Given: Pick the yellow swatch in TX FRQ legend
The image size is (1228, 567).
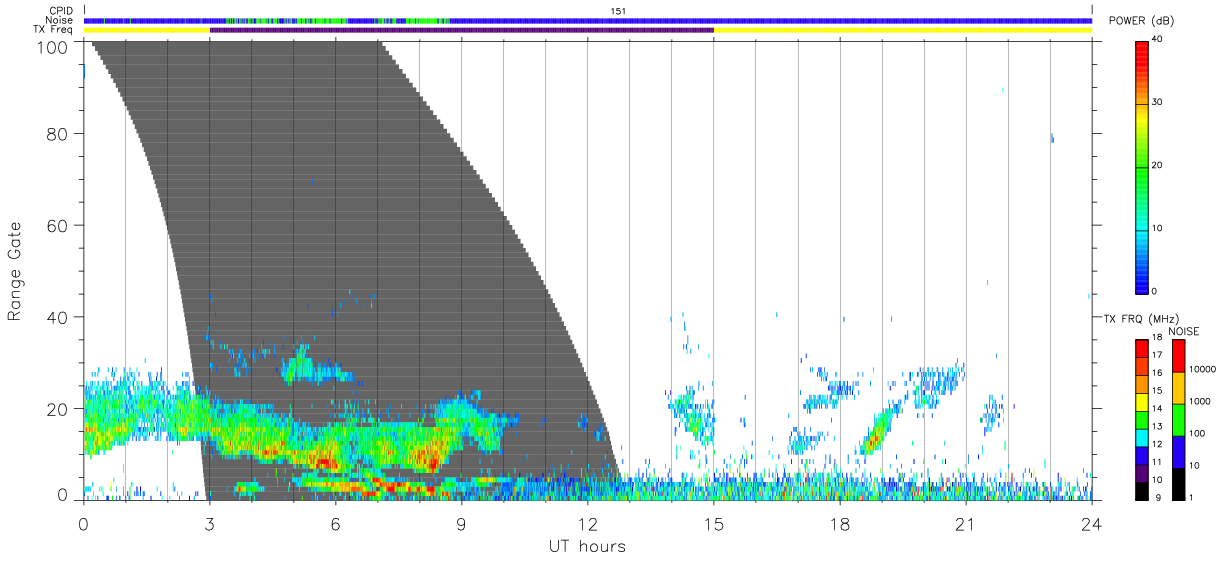Looking at the screenshot, I should pyautogui.click(x=1141, y=400).
